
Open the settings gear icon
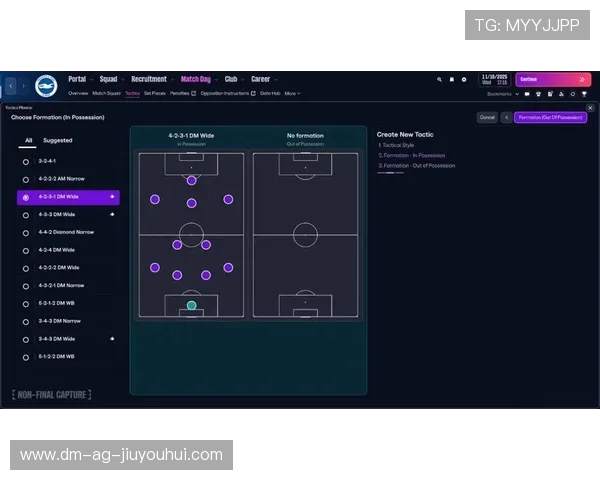point(464,79)
